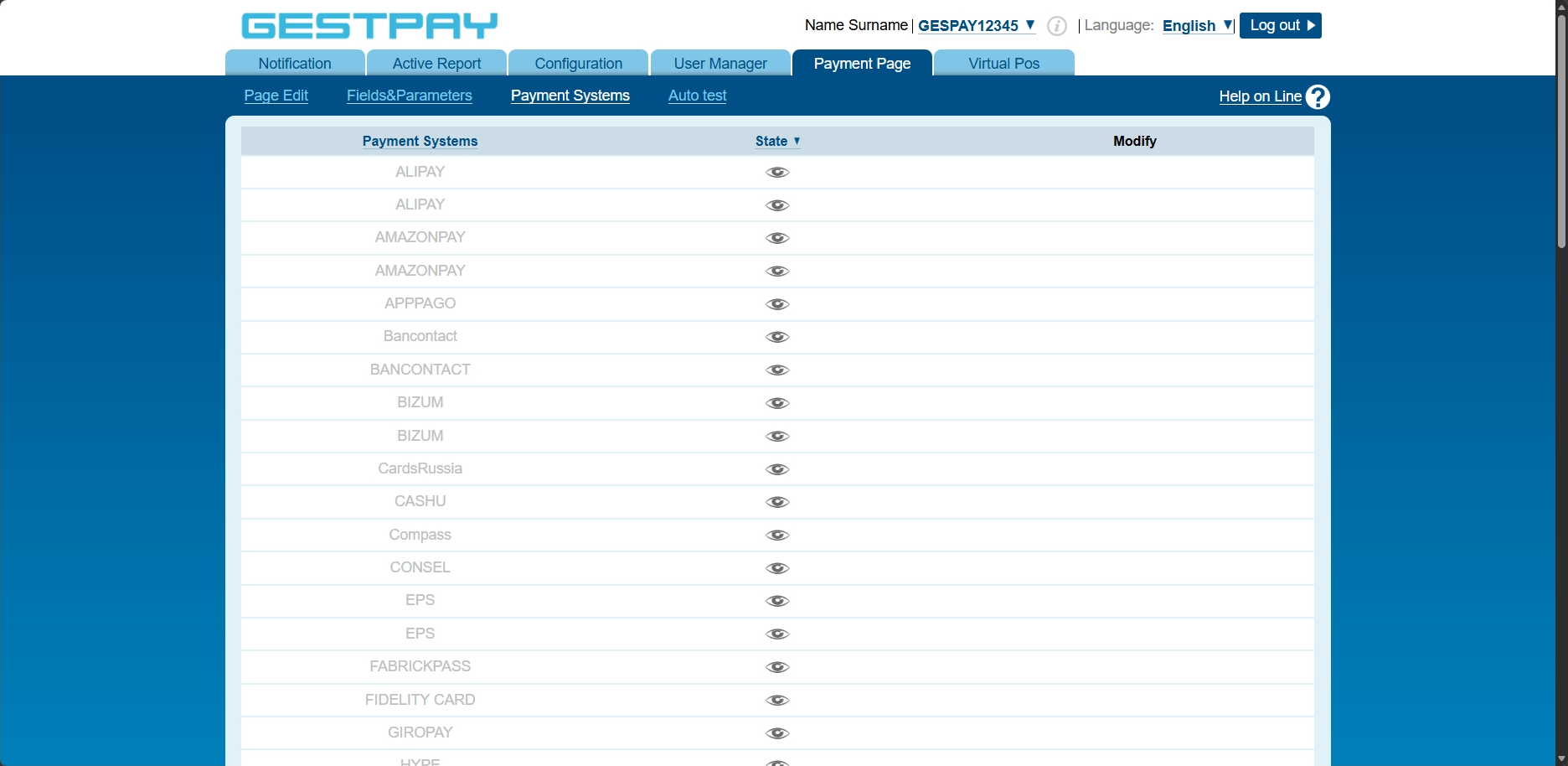Click the eye icon of the lower EPS row
This screenshot has width=1568, height=766.
point(777,634)
